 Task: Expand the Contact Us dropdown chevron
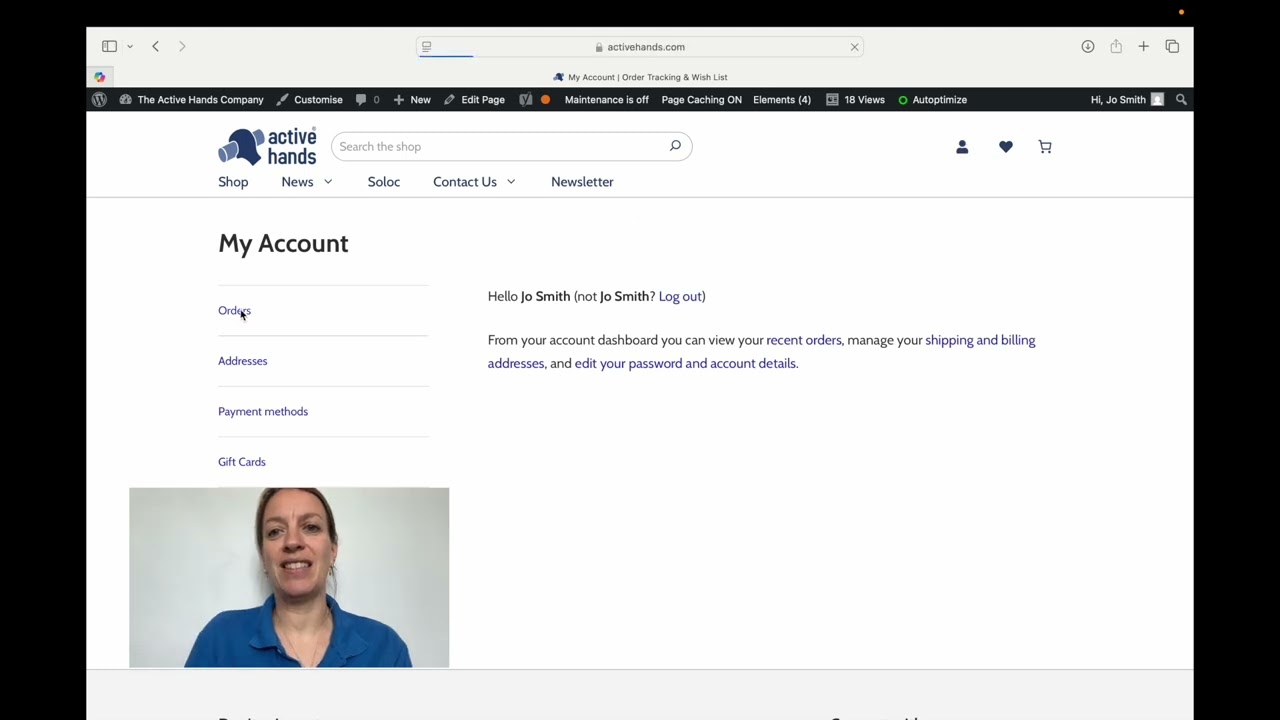[x=511, y=182]
